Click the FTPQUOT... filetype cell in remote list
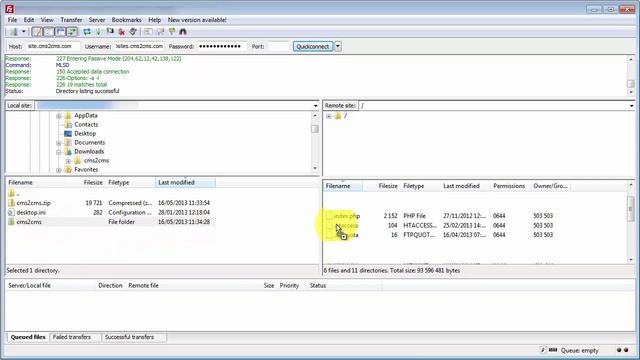Image resolution: width=640 pixels, height=360 pixels. pyautogui.click(x=419, y=235)
